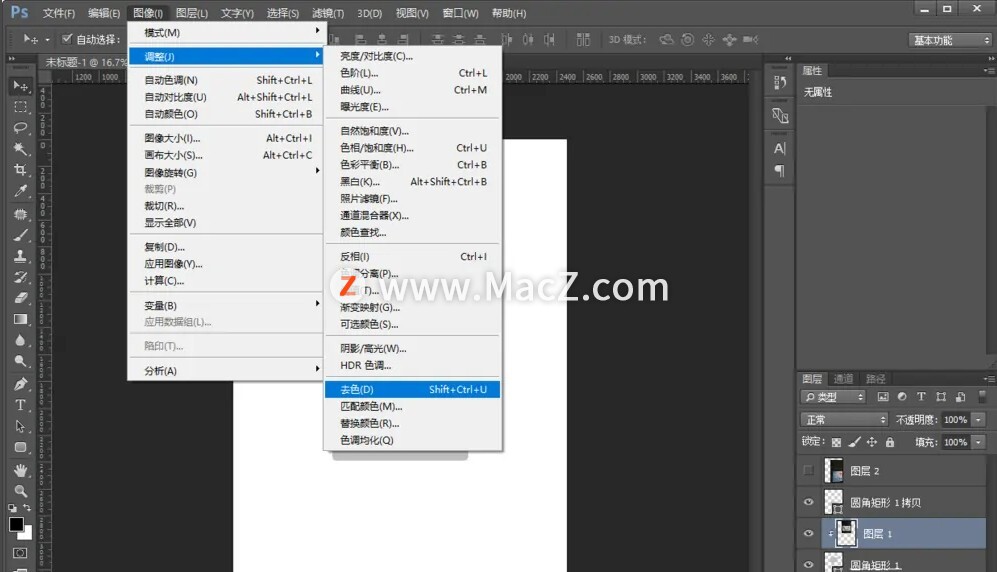The width and height of the screenshot is (997, 572).
Task: Select the 图层 1 layer thumbnail
Action: (847, 534)
